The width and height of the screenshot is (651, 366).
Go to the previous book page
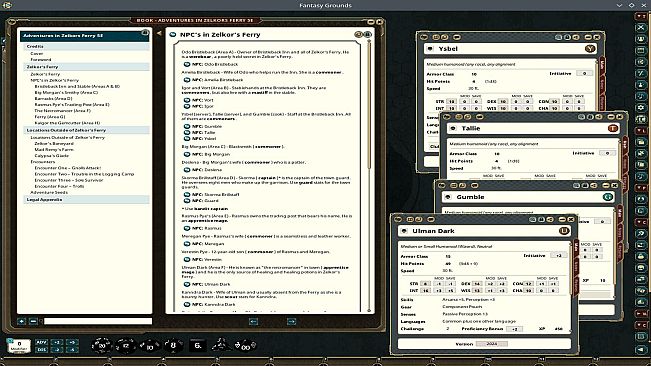pyautogui.click(x=253, y=321)
